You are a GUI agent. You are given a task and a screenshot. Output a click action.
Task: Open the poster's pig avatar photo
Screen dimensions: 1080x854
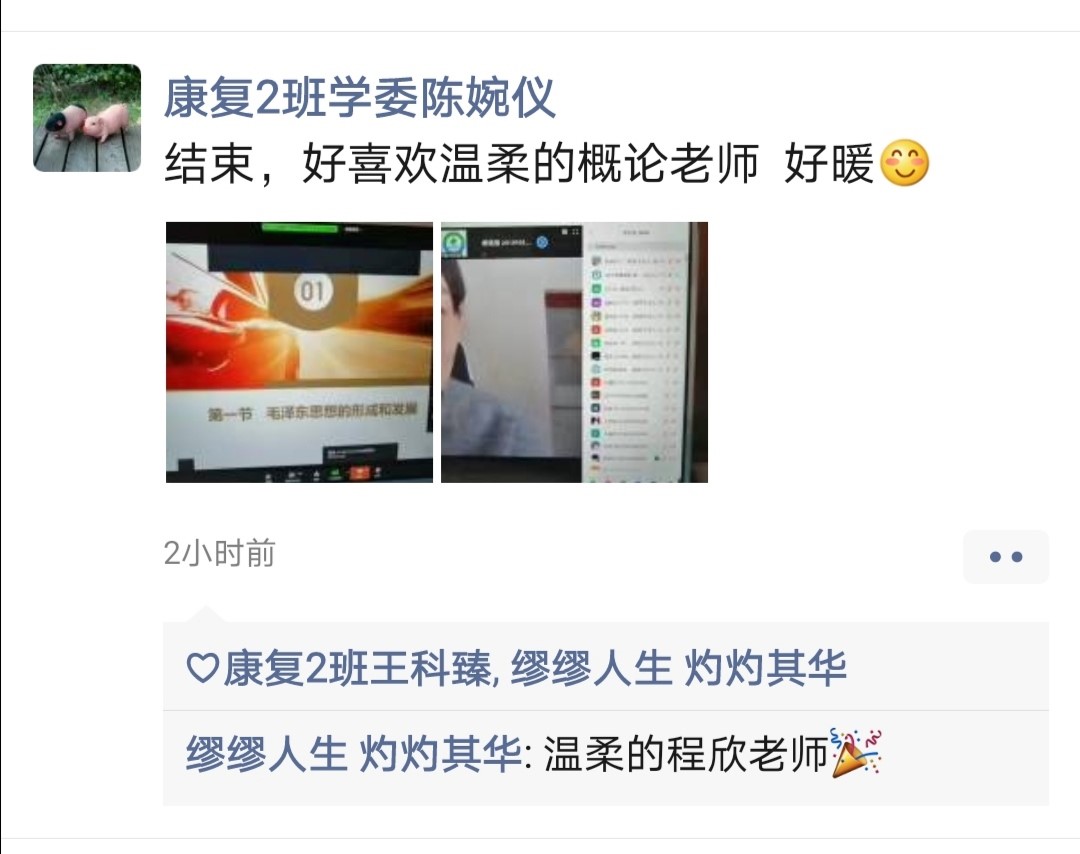(87, 118)
